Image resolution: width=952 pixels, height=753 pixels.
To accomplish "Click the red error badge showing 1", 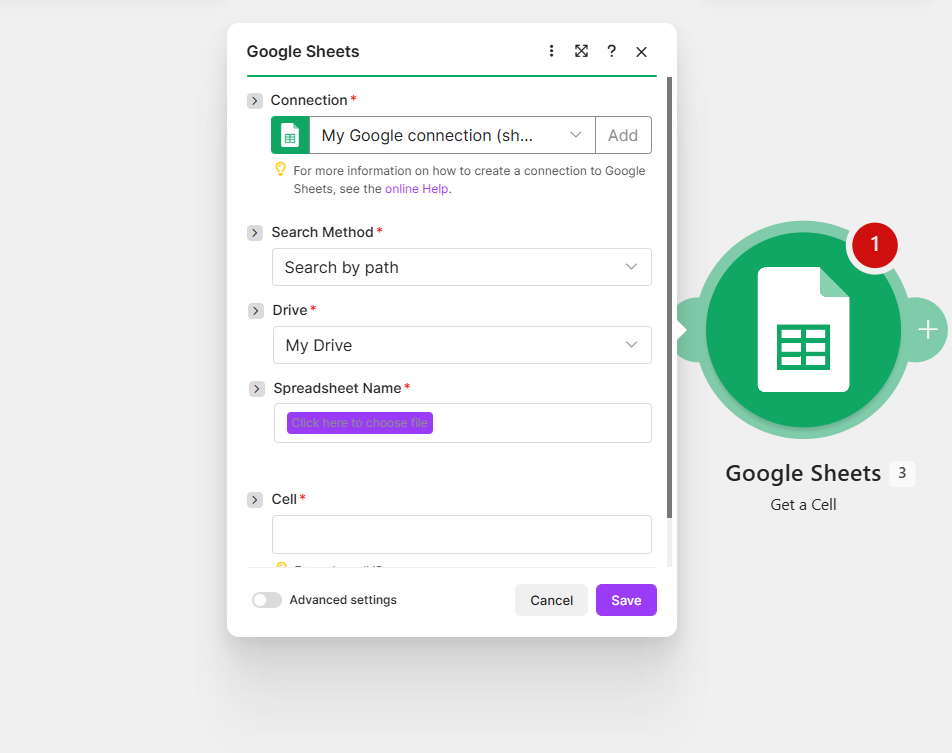I will (x=874, y=245).
